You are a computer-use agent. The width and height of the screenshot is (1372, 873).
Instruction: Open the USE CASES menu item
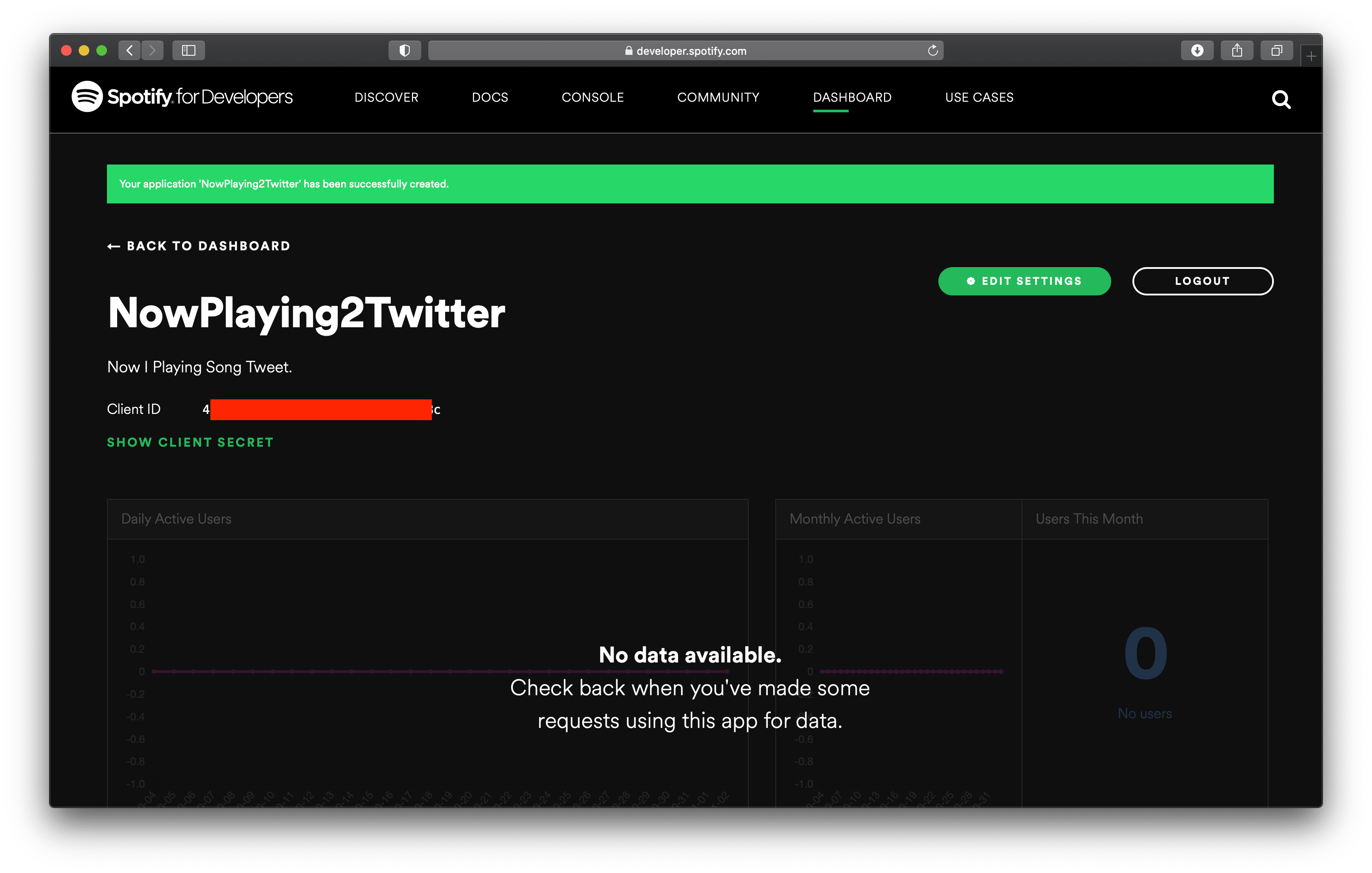coord(979,97)
